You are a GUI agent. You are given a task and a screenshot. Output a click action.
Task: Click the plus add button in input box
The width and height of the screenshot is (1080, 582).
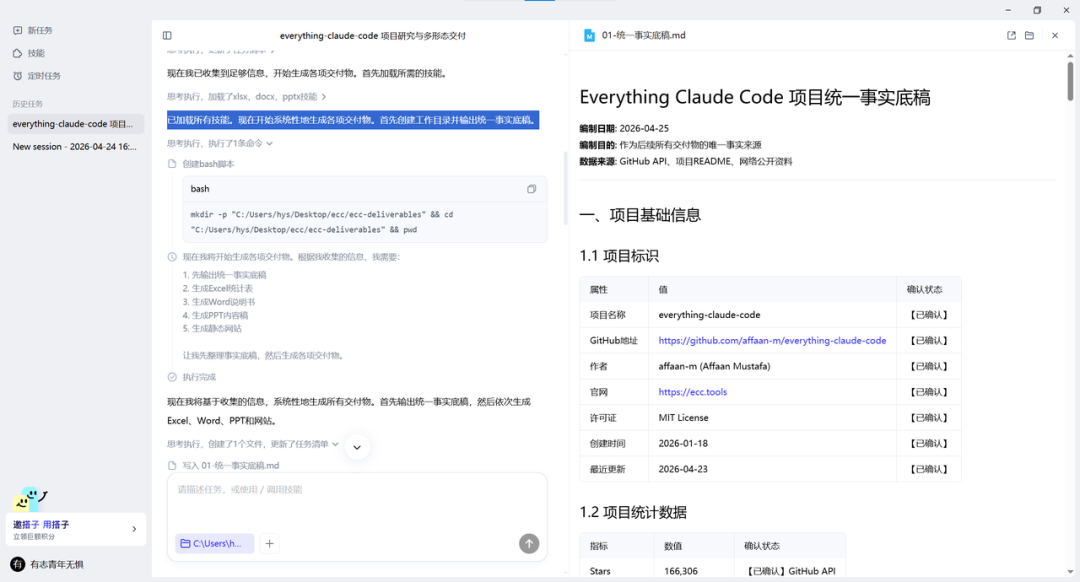(x=269, y=543)
